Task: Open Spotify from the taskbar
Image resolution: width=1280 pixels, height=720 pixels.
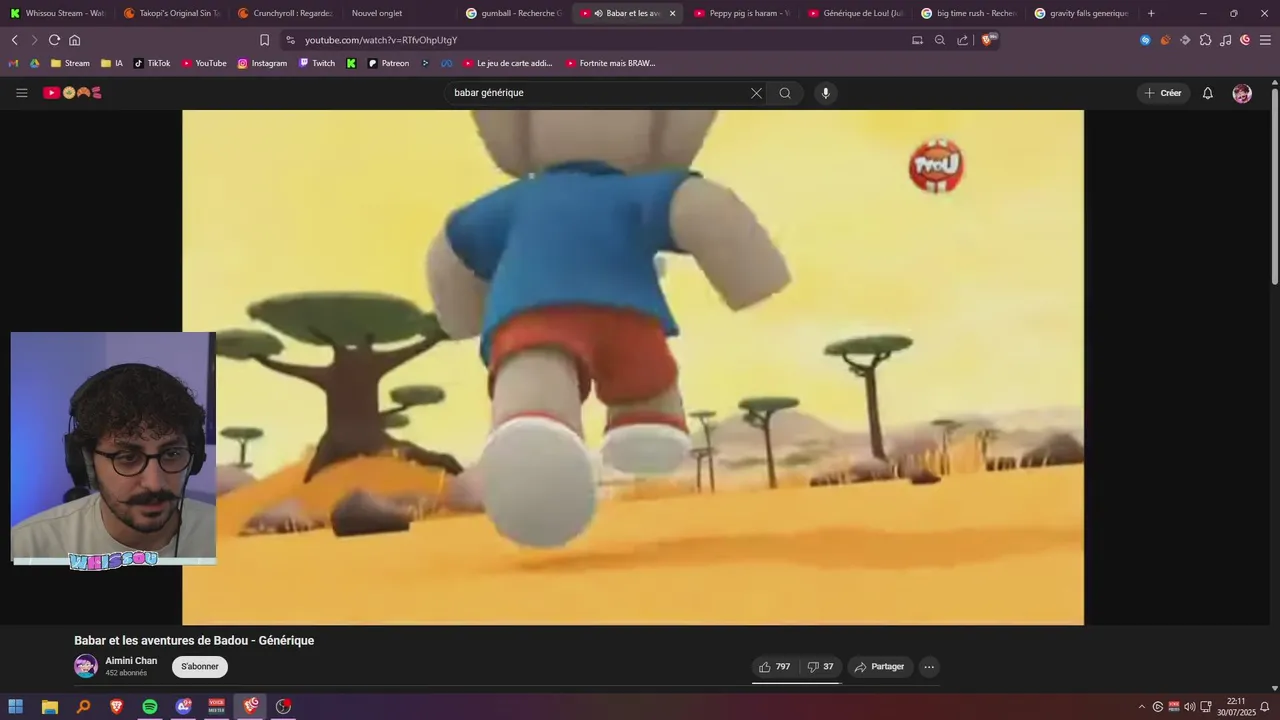Action: 150,706
